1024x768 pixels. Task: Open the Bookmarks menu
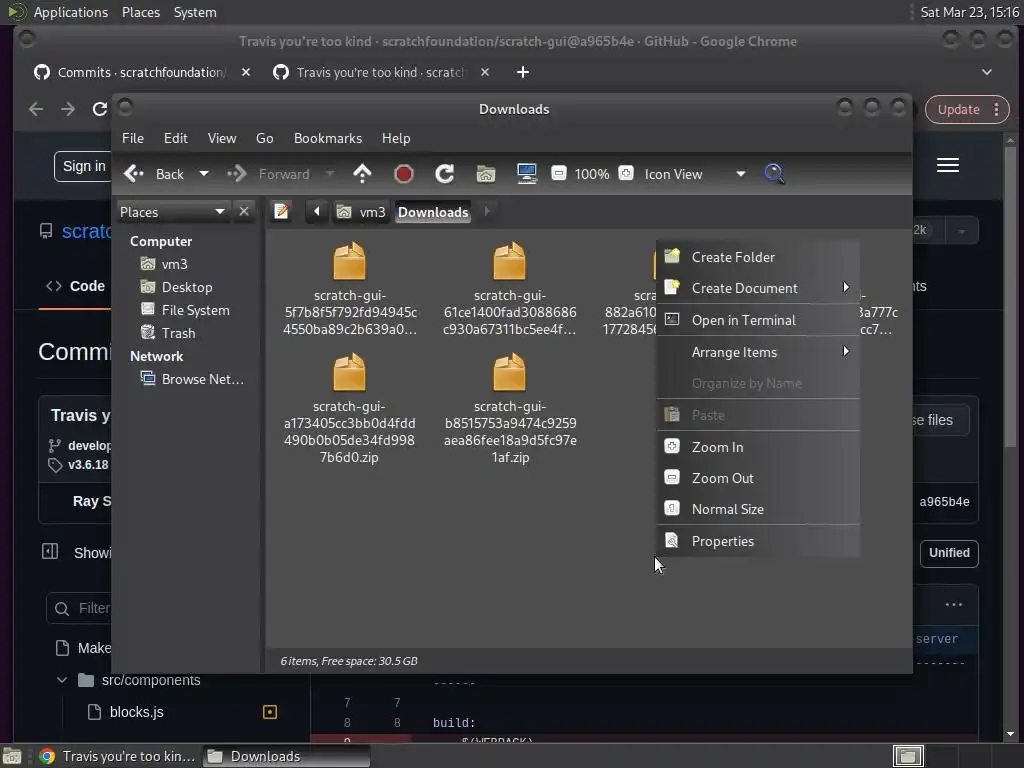point(328,138)
